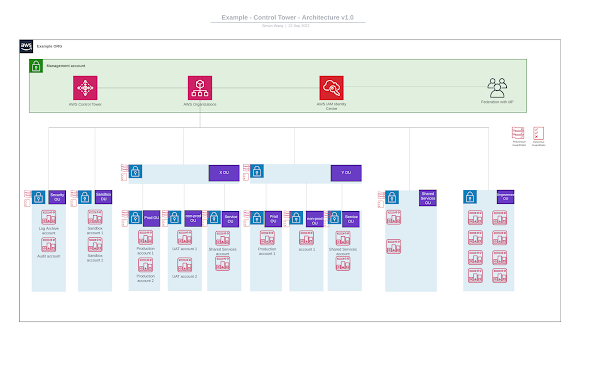Click the purple Y OU label

(346, 173)
